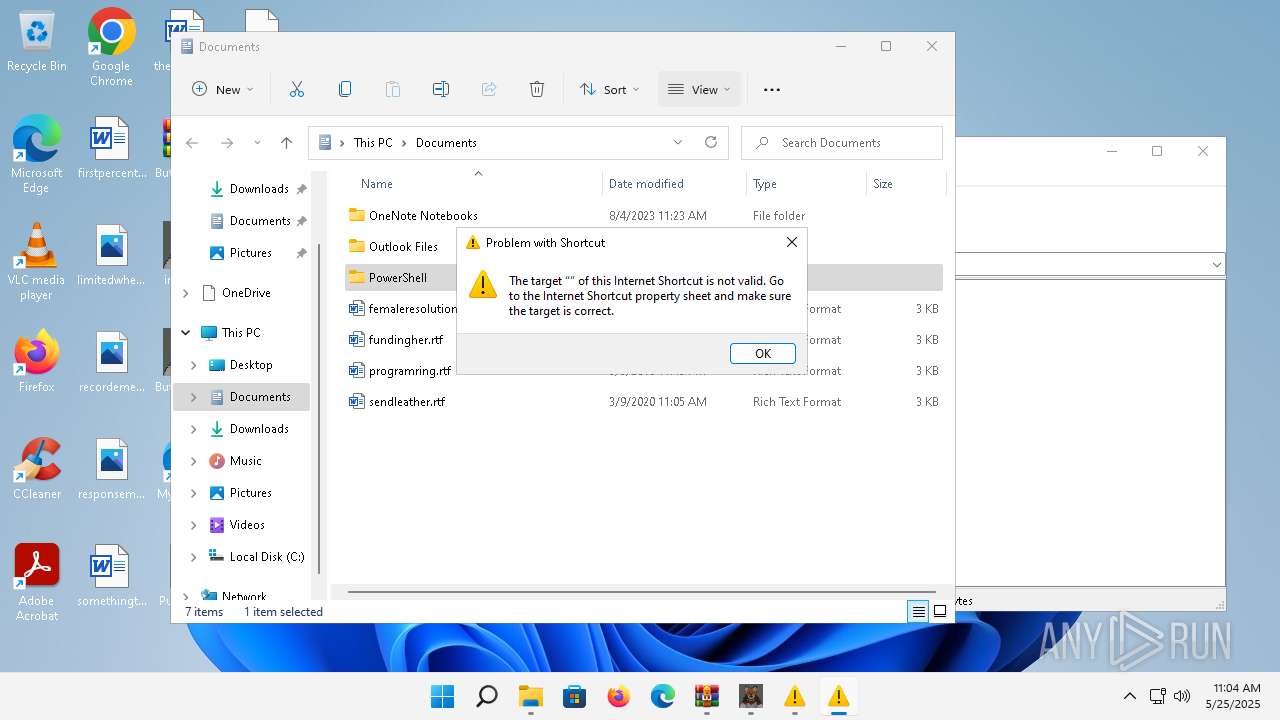Open VLC media player desktop shortcut
1280x720 pixels.
click(x=36, y=262)
